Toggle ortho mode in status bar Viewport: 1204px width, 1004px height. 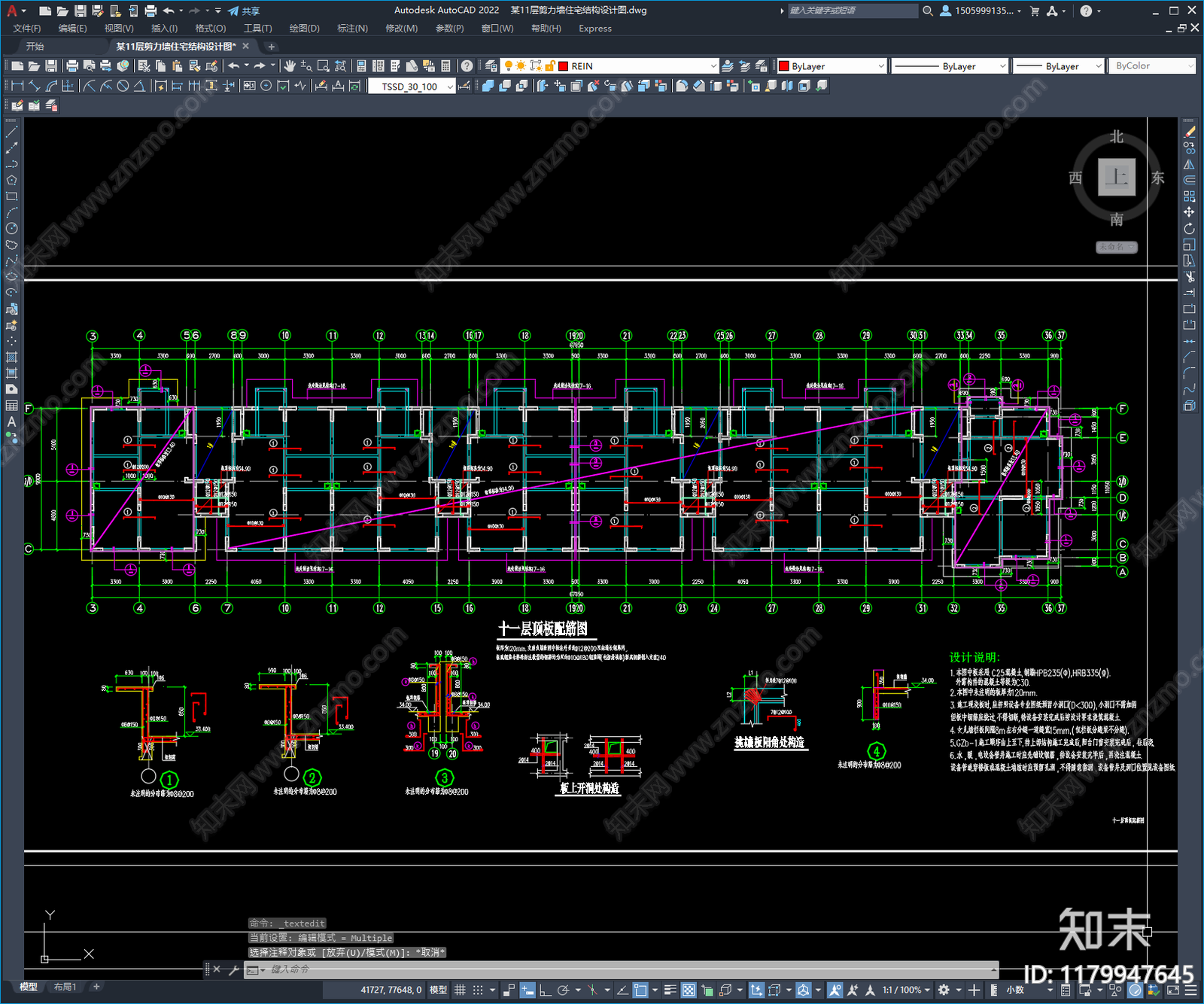coord(545,990)
